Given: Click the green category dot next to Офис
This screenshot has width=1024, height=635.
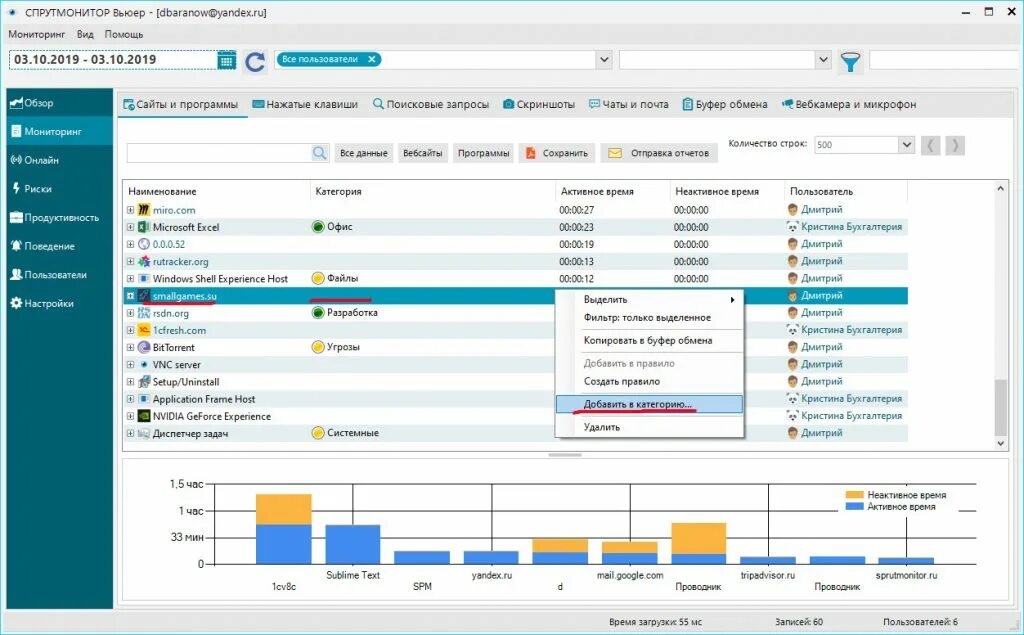Looking at the screenshot, I should pyautogui.click(x=318, y=227).
